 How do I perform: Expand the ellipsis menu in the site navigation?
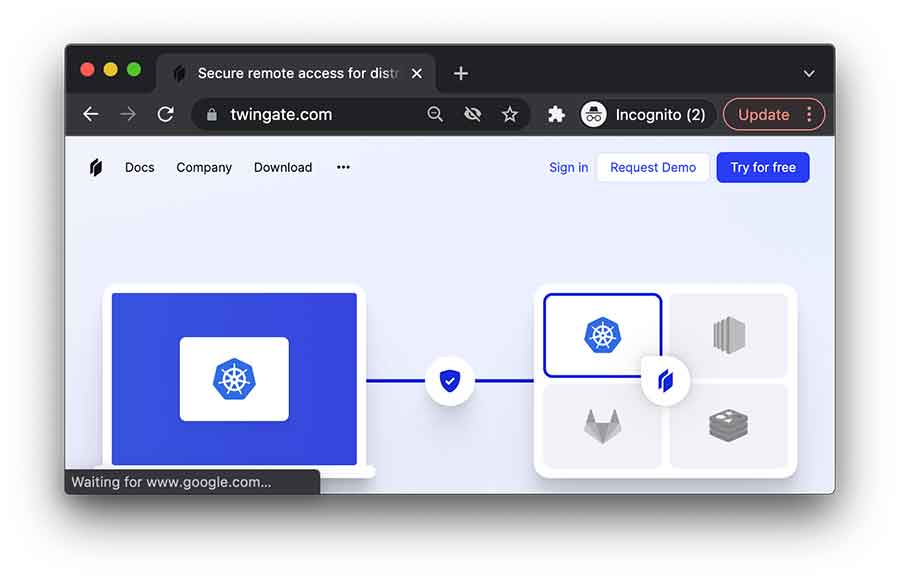pyautogui.click(x=343, y=167)
